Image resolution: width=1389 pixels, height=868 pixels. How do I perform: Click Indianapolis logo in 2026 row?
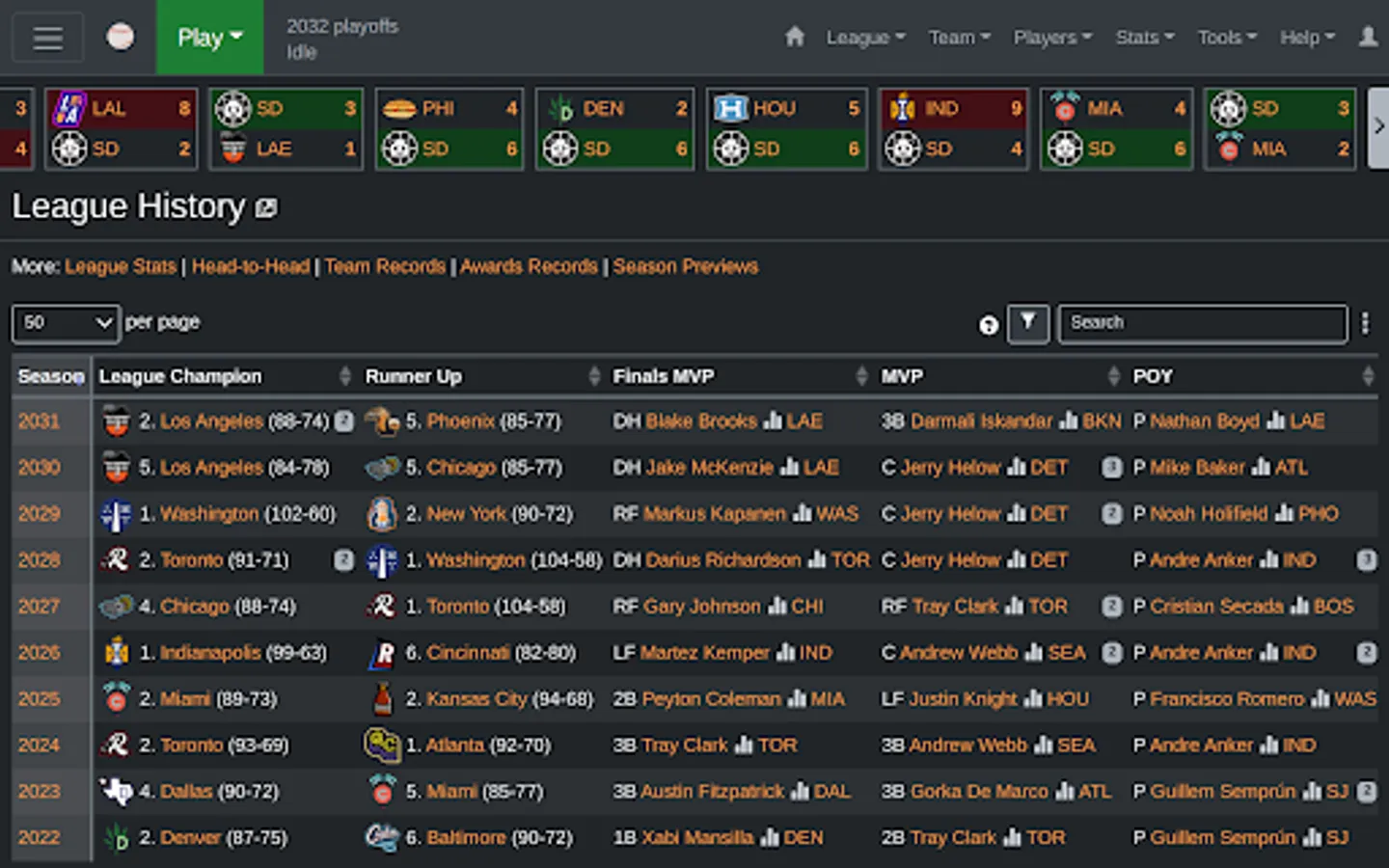tap(116, 653)
